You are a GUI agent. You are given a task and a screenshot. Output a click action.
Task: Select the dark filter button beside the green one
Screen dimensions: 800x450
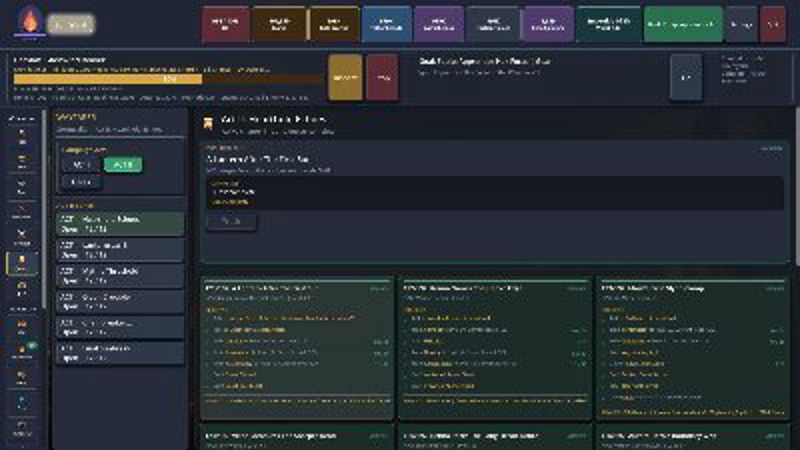pyautogui.click(x=81, y=165)
